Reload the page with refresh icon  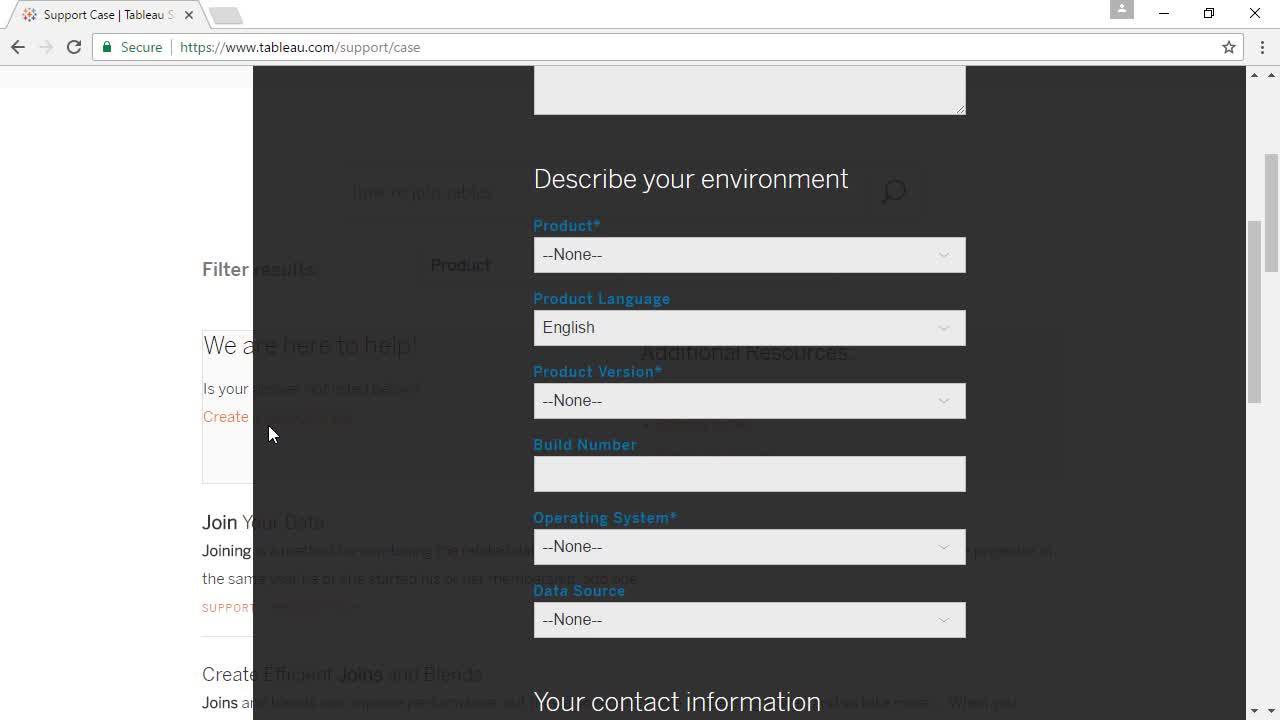(x=74, y=47)
